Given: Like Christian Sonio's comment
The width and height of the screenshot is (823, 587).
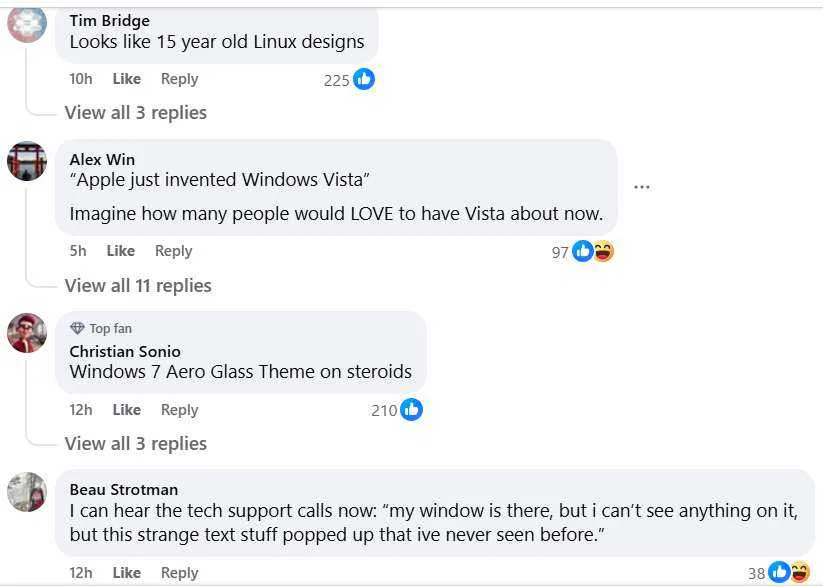Looking at the screenshot, I should point(126,409).
